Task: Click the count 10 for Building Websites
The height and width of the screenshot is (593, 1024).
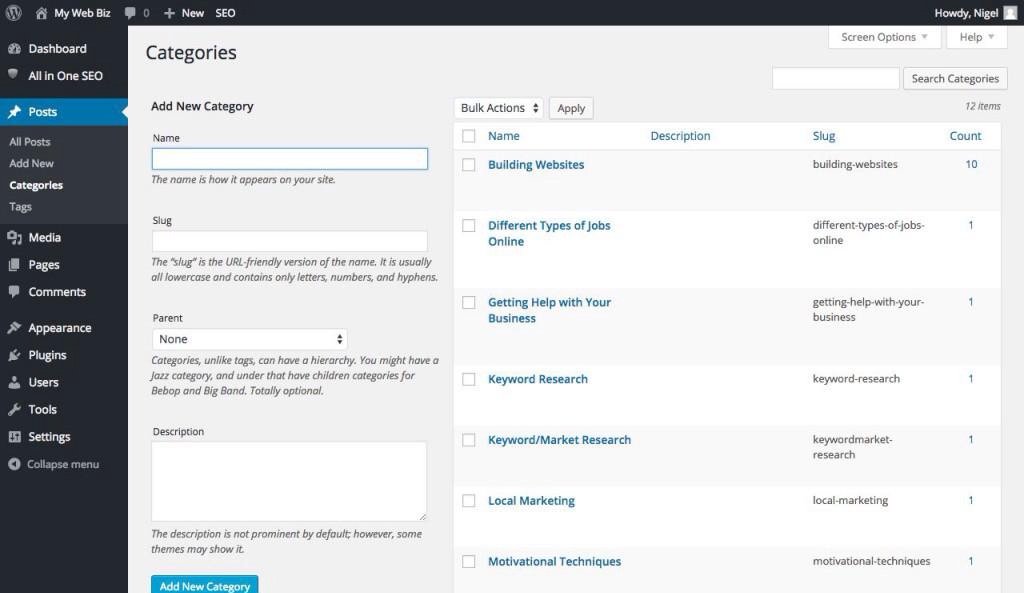Action: [971, 165]
